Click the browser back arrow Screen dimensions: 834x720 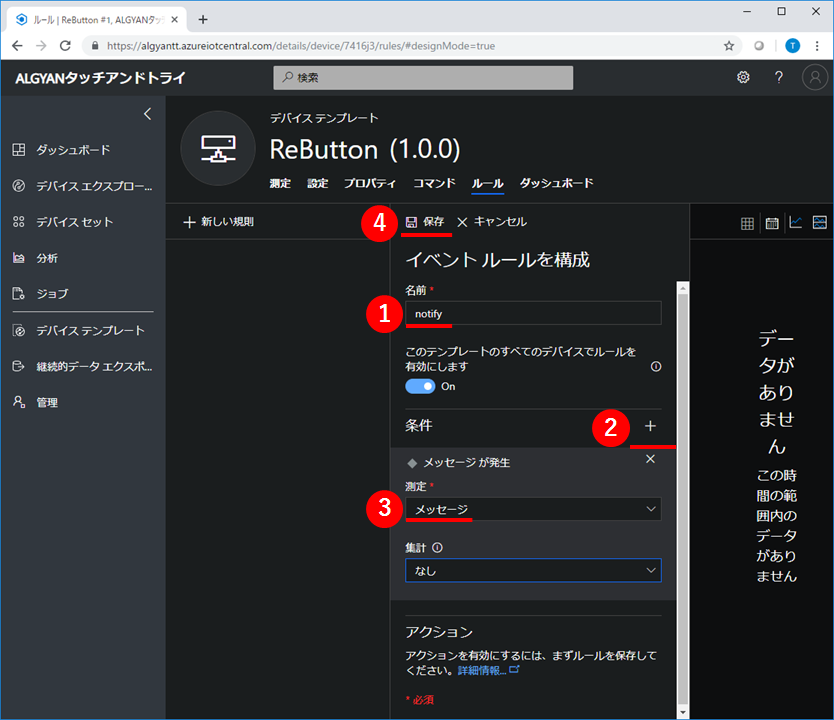pyautogui.click(x=17, y=46)
